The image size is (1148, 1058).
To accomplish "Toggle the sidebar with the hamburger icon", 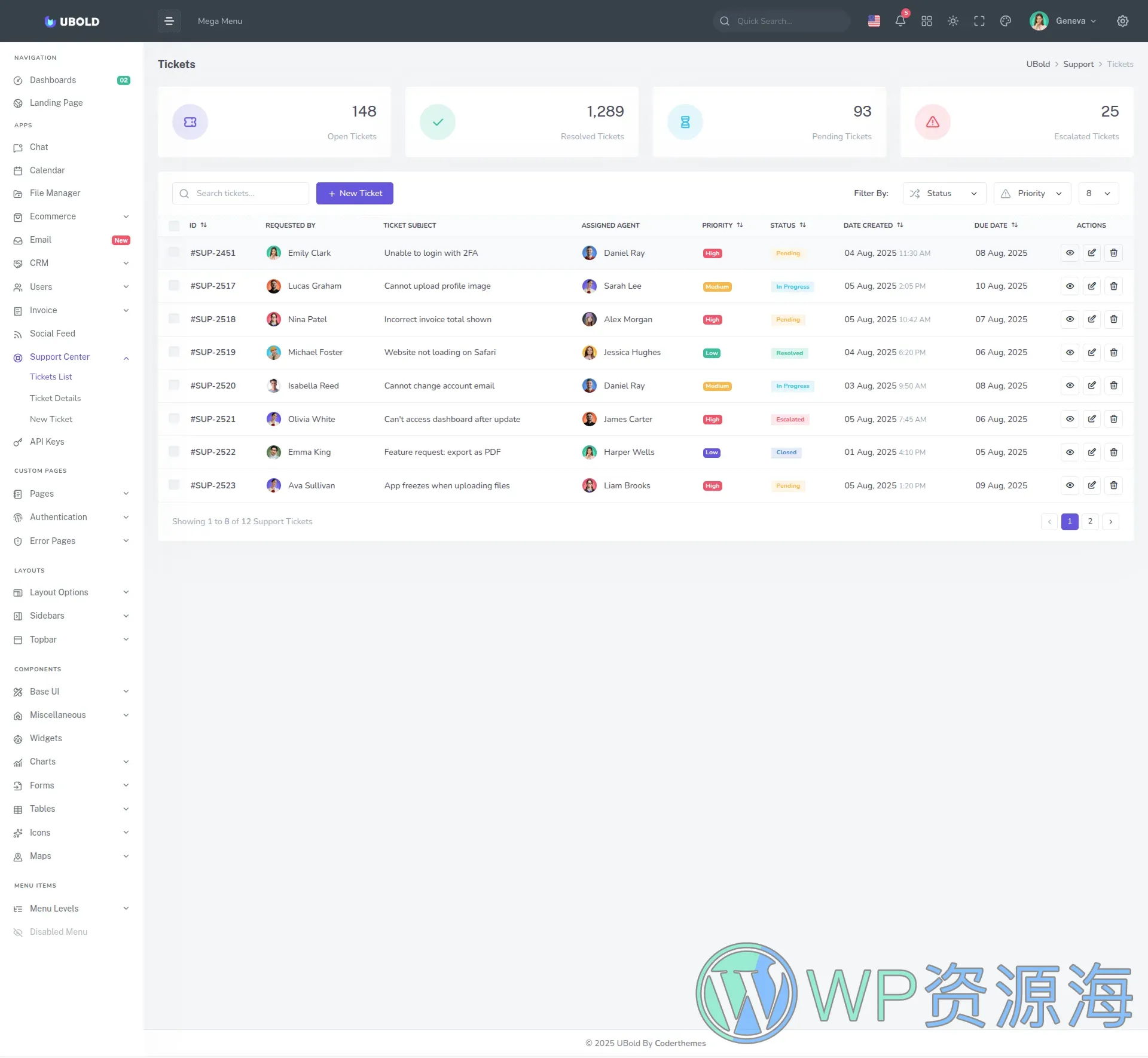I will pos(169,21).
